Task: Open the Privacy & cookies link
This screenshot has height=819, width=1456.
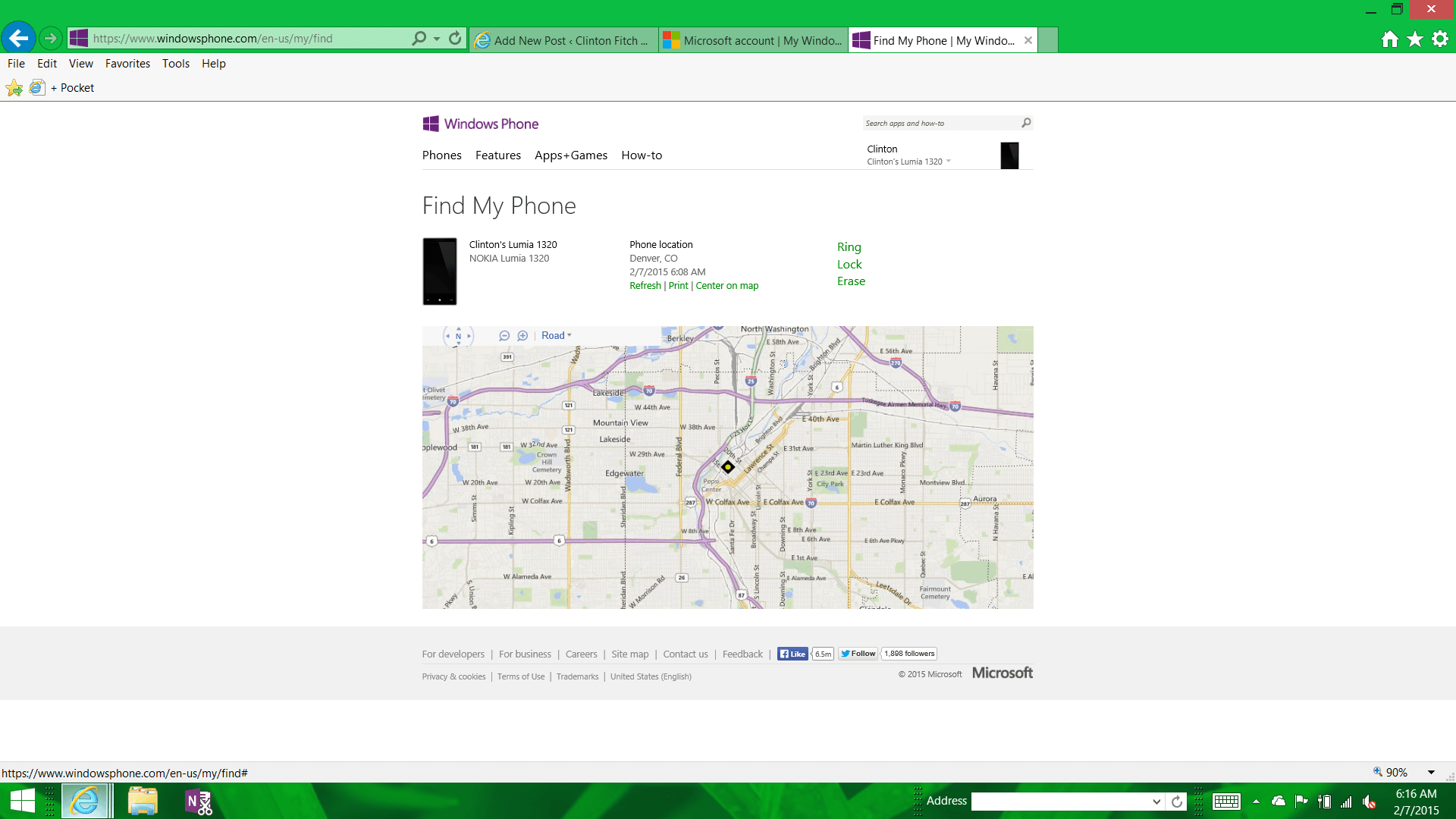Action: 453,676
